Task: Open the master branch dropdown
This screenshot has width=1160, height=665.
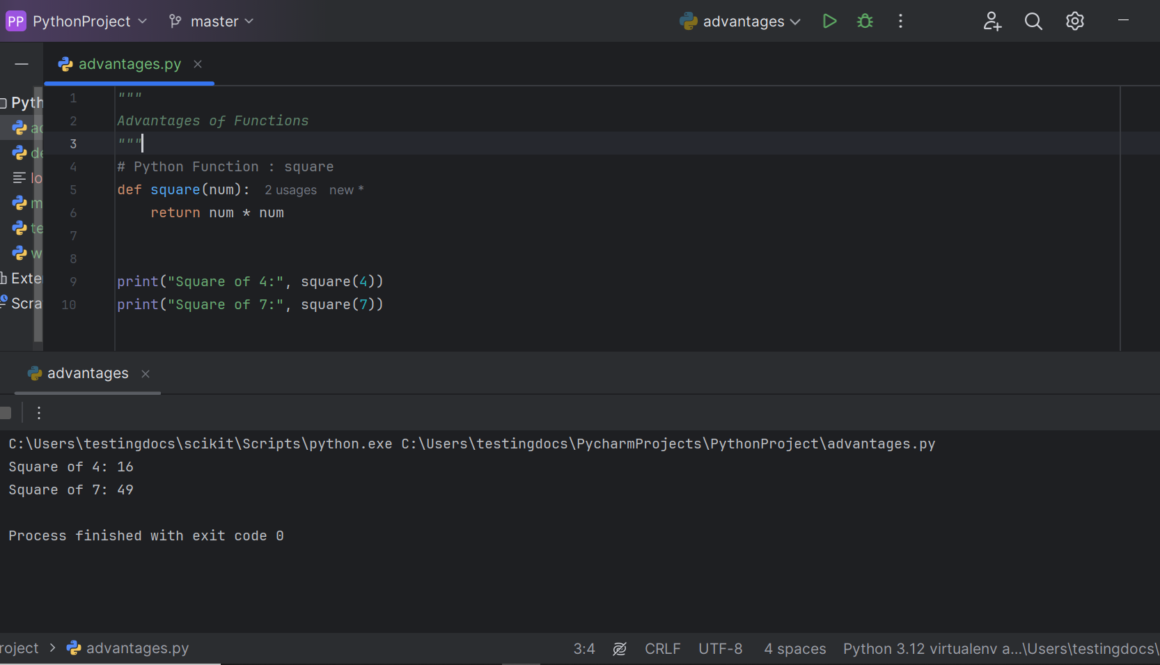Action: click(x=211, y=21)
